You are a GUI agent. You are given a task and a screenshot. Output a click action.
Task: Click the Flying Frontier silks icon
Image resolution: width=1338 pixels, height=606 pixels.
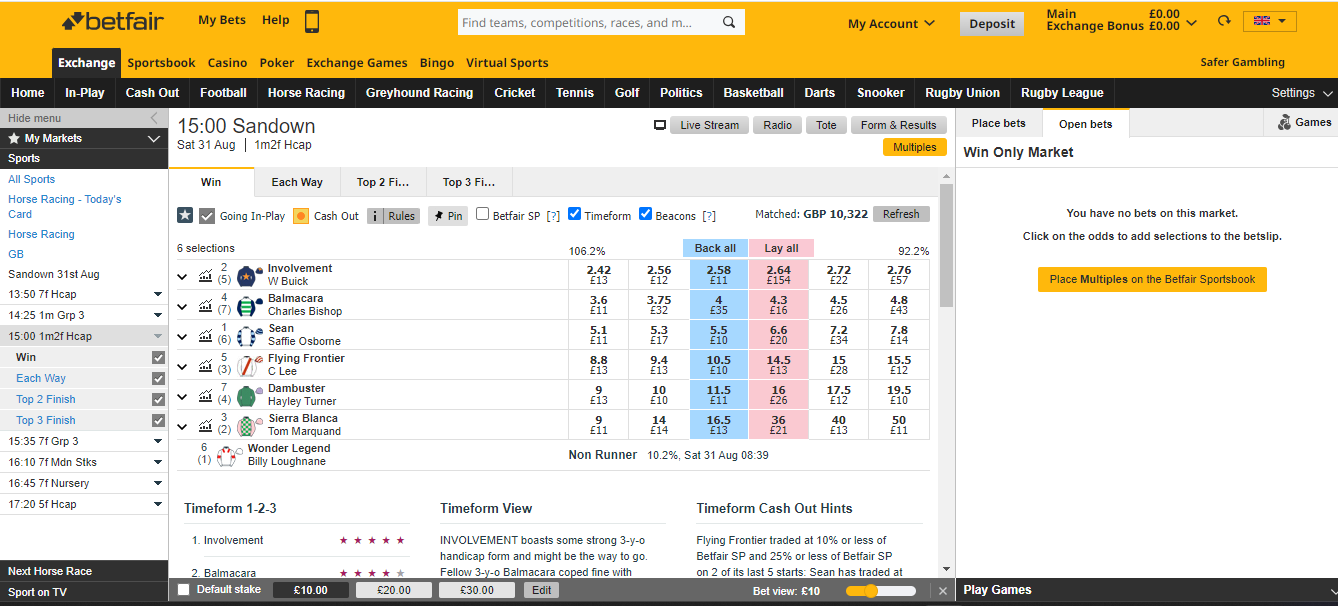point(249,365)
